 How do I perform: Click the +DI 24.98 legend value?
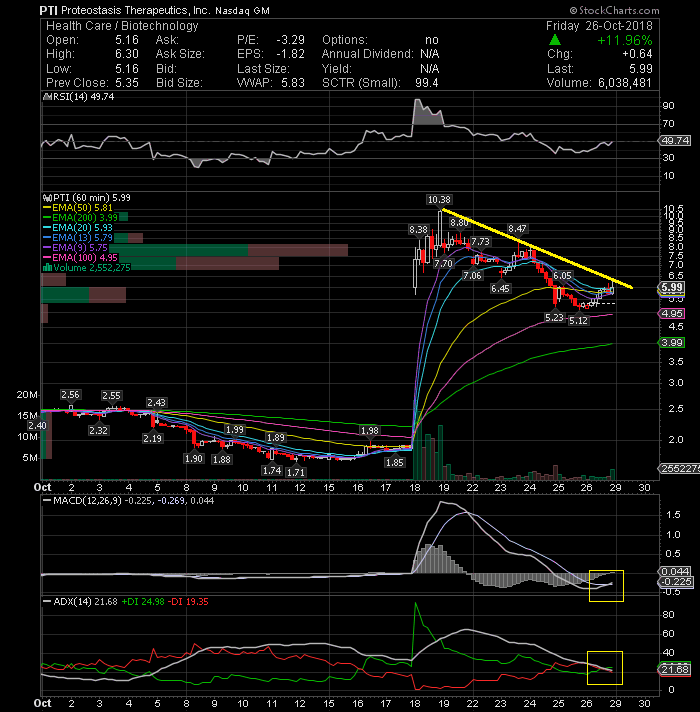coord(143,602)
